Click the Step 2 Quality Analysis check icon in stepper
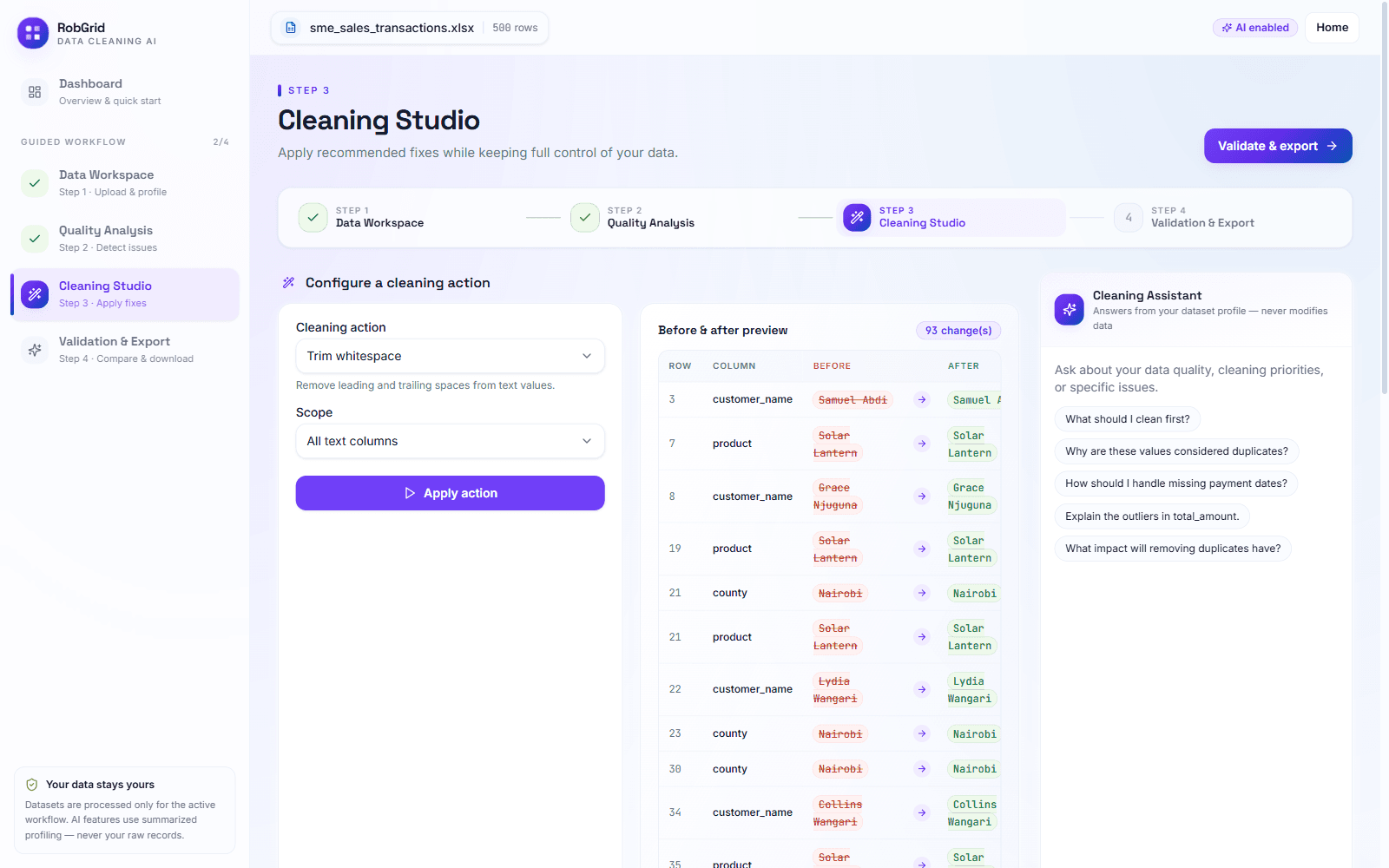The image size is (1389, 868). coord(585,218)
